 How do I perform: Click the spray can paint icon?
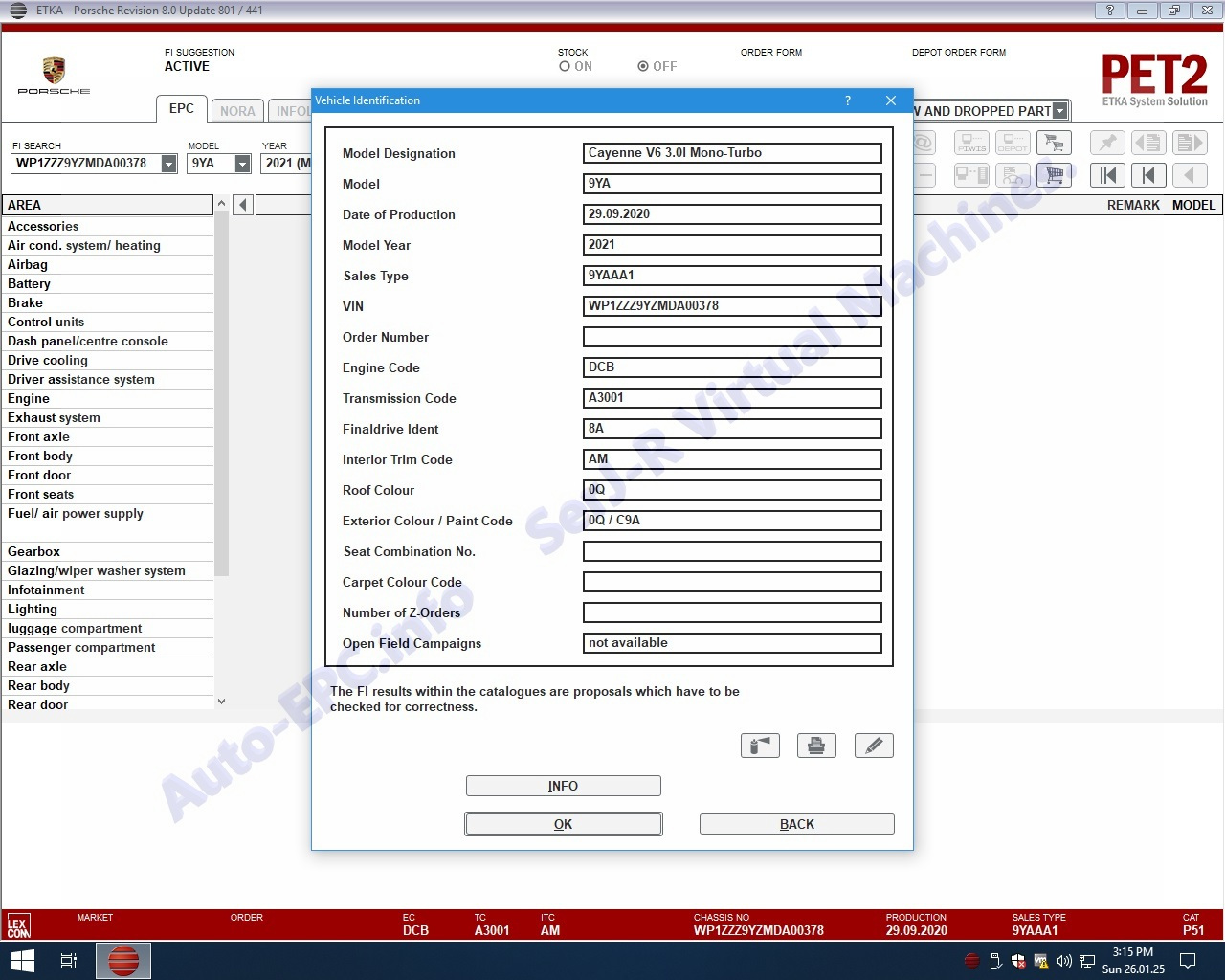pos(760,746)
